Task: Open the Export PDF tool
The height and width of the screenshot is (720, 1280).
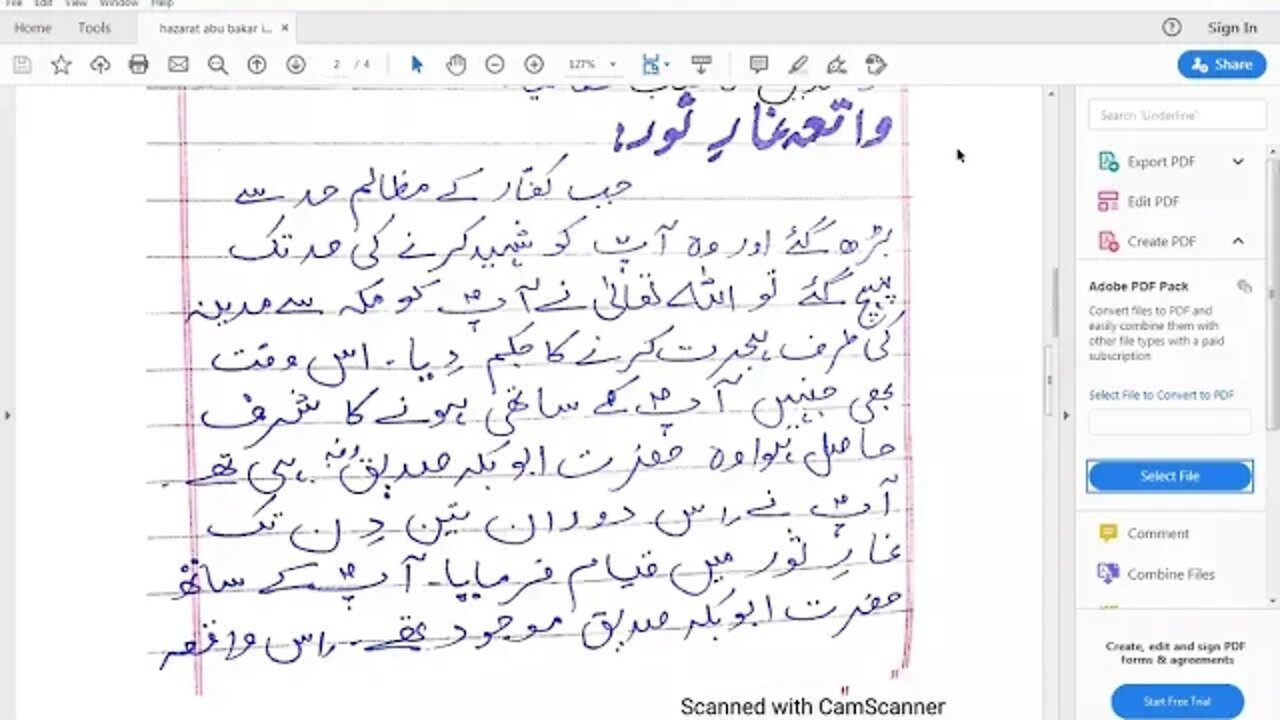Action: click(1160, 161)
